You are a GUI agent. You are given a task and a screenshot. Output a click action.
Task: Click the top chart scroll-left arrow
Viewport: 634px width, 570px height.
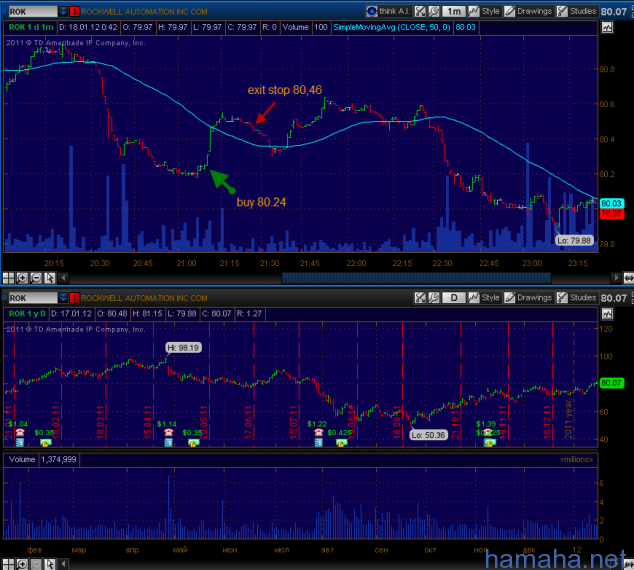coord(63,278)
